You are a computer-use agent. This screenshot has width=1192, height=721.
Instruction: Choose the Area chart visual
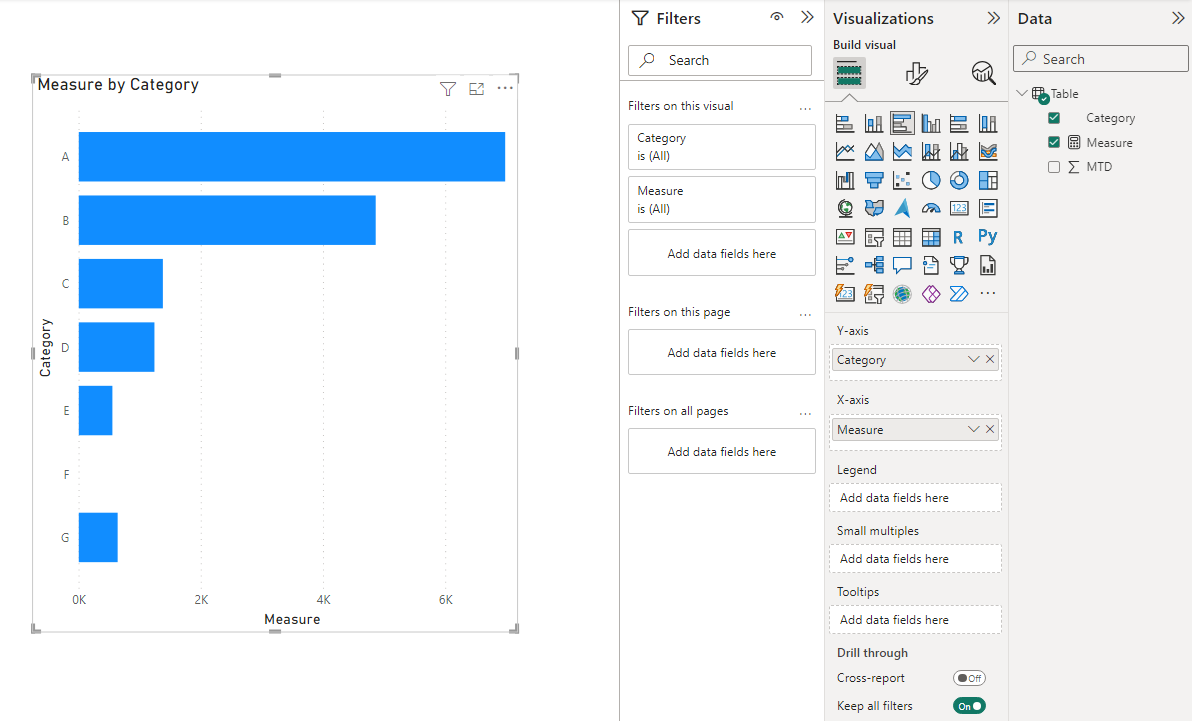point(873,151)
